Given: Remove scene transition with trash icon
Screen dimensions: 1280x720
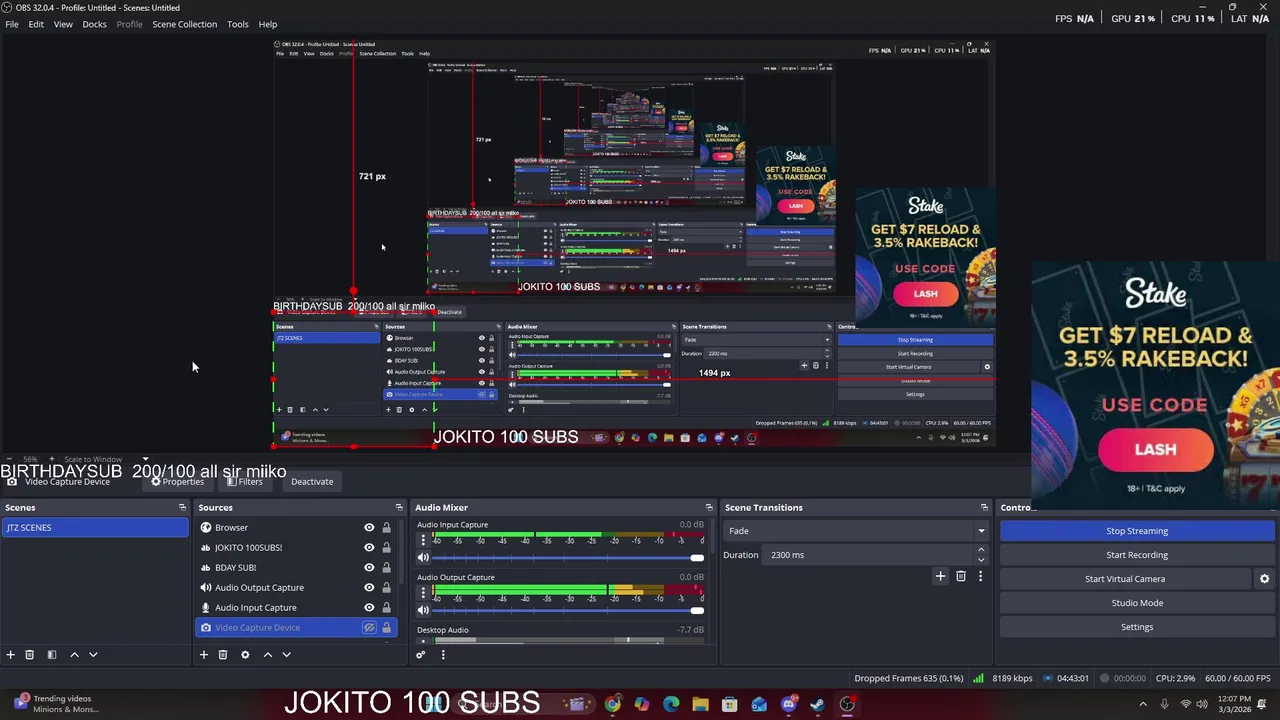Looking at the screenshot, I should (961, 576).
